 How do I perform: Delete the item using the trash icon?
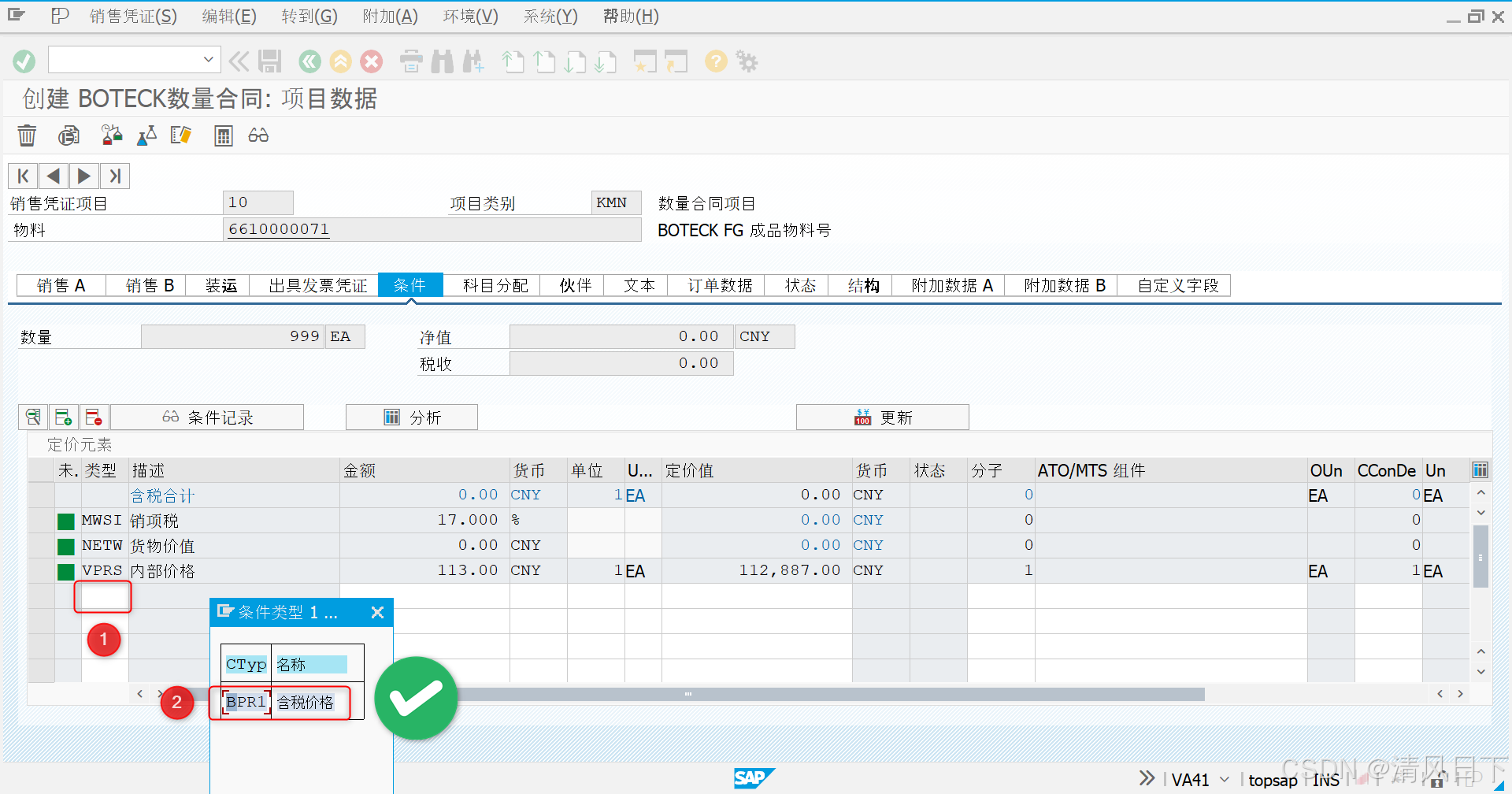pos(26,135)
